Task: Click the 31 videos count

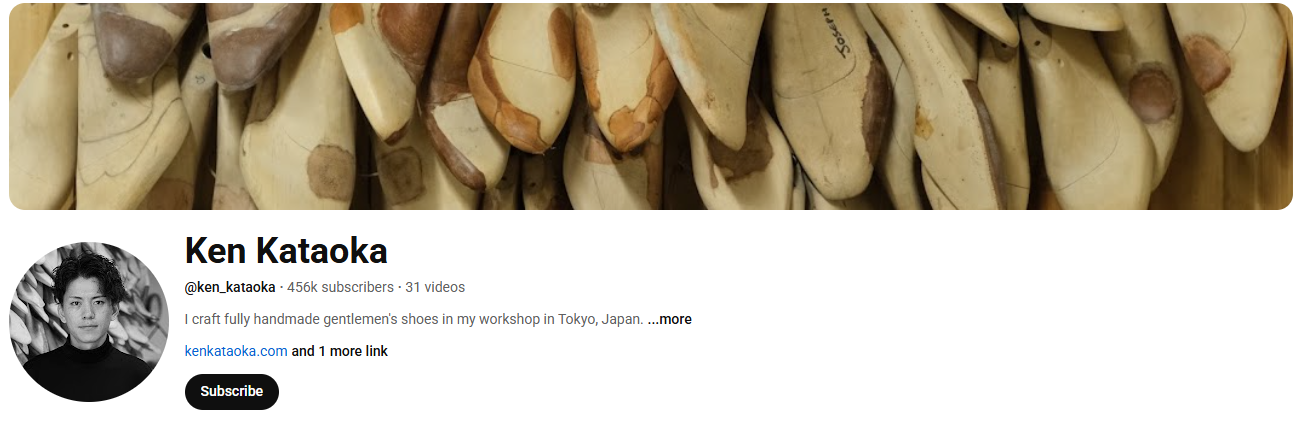Action: pos(435,287)
